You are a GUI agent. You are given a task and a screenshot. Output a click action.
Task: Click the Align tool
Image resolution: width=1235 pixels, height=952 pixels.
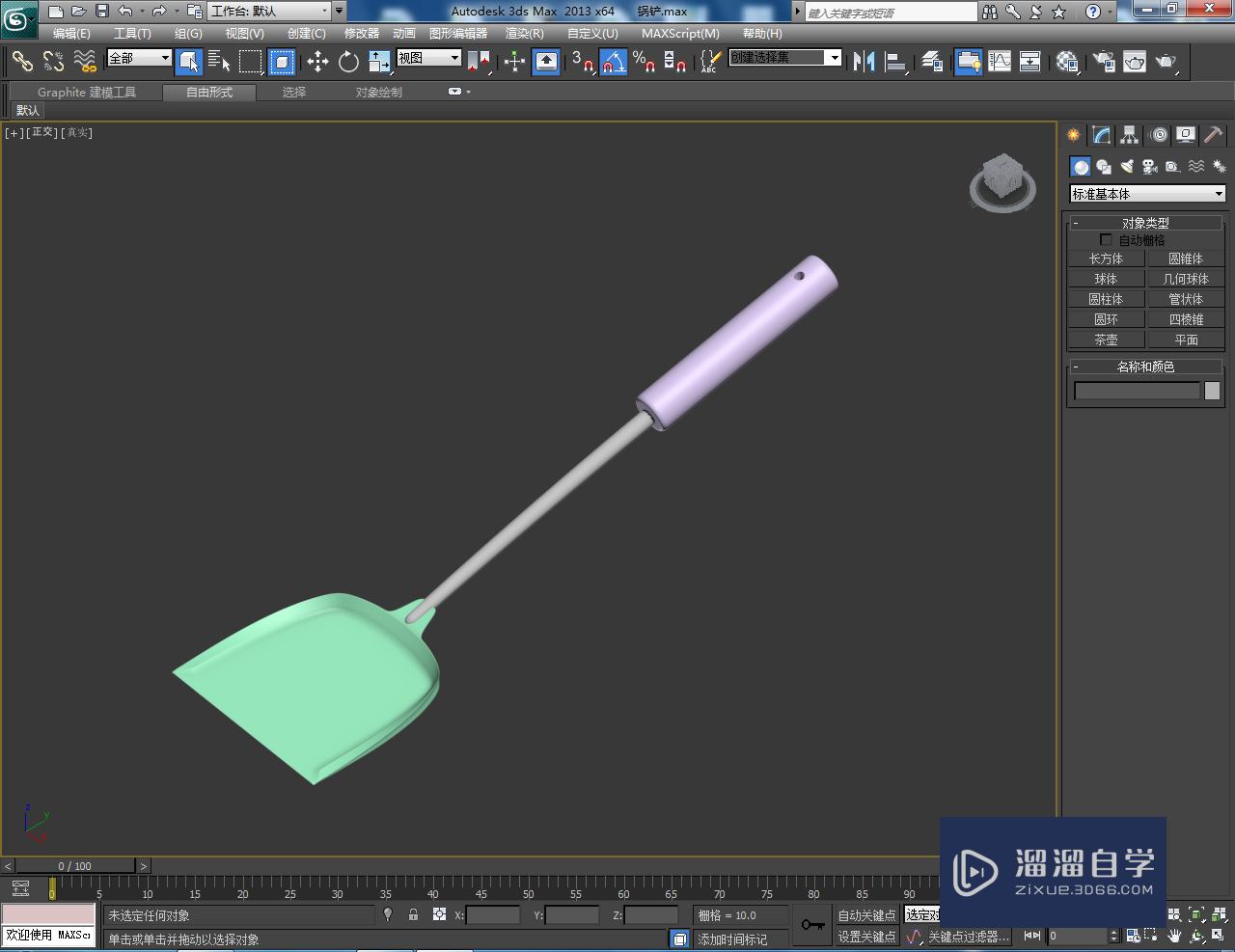(896, 62)
